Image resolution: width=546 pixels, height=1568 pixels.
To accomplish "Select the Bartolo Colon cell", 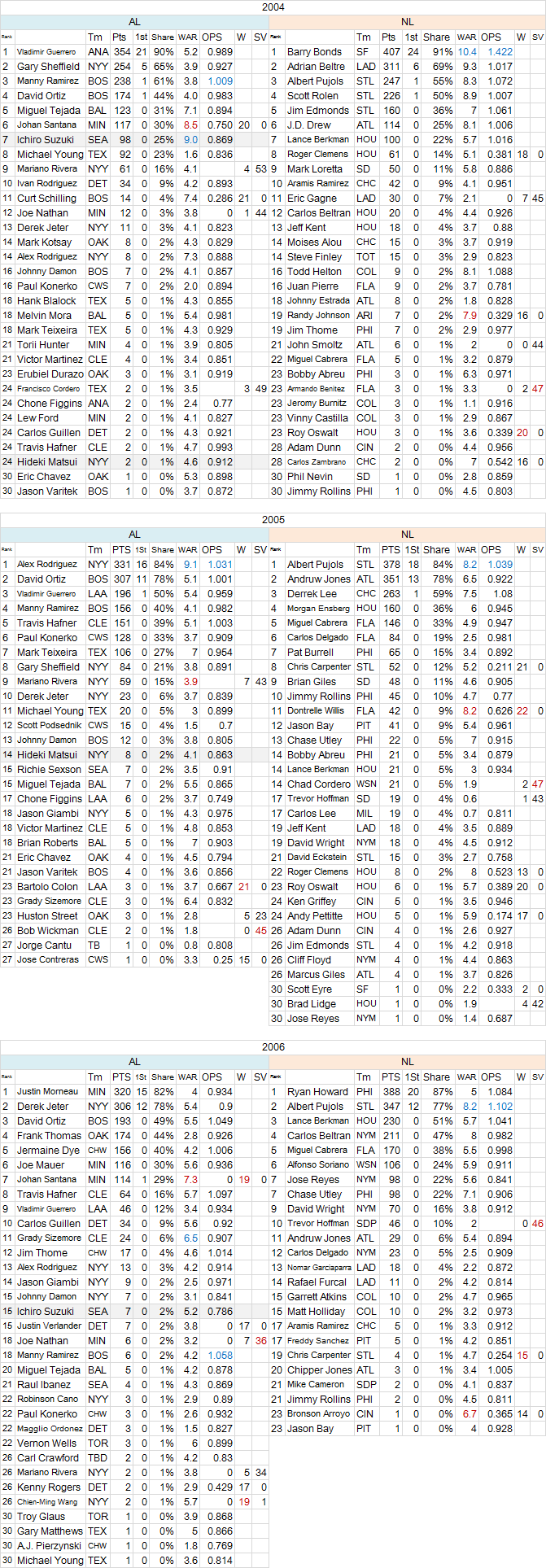I will tap(50, 887).
